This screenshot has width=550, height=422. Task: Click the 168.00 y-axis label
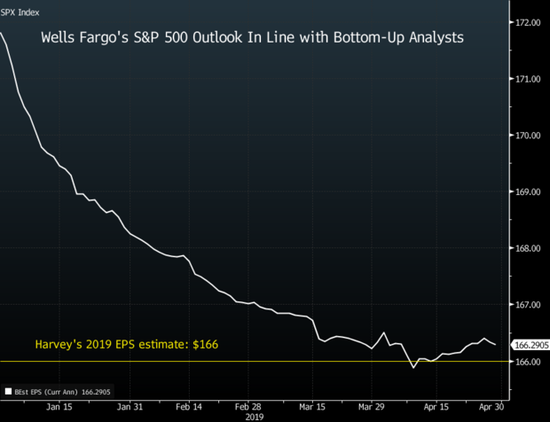(528, 248)
